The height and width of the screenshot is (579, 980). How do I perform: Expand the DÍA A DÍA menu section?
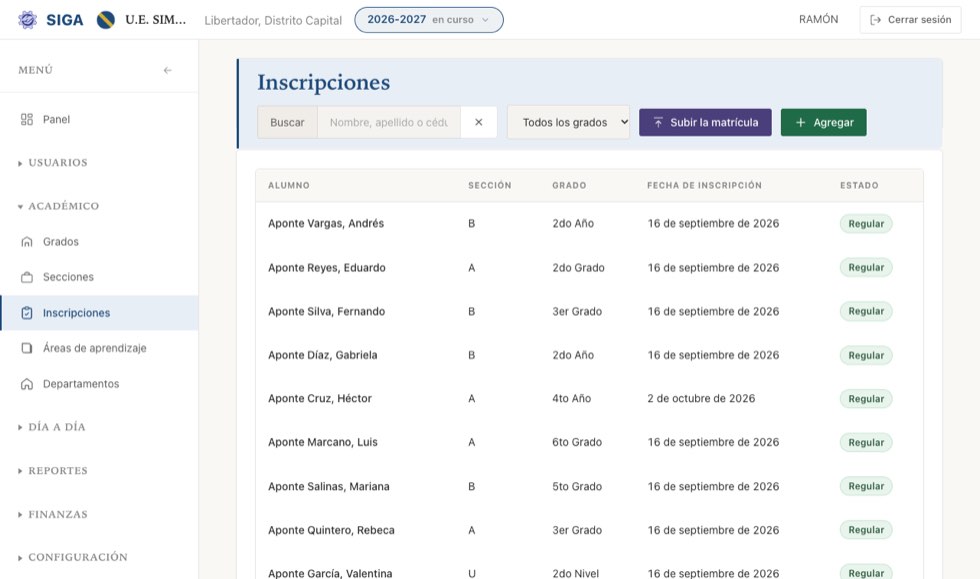(x=52, y=427)
